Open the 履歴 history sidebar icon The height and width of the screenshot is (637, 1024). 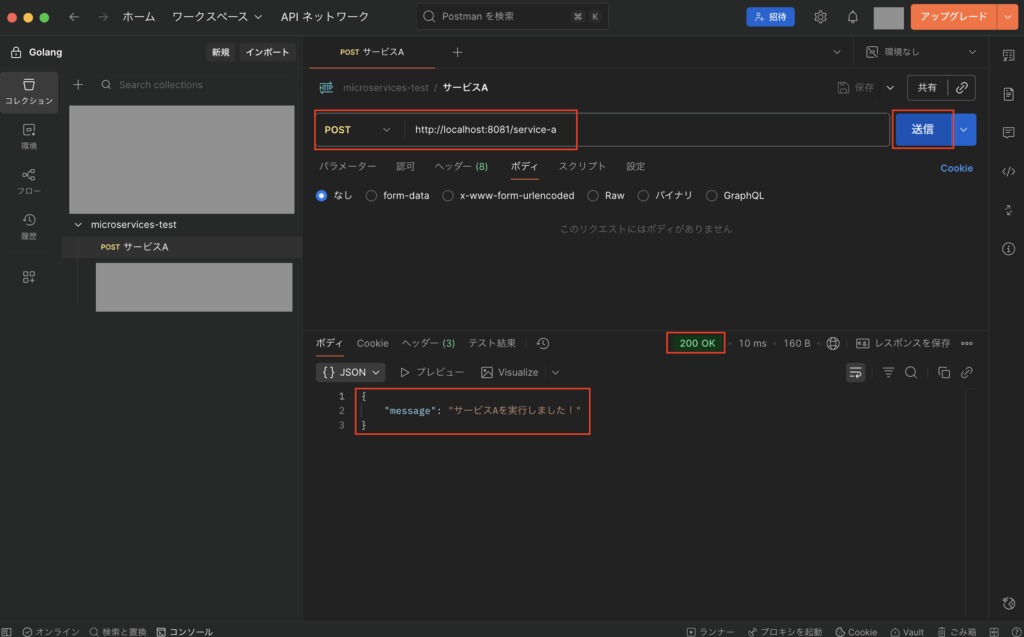click(x=29, y=225)
